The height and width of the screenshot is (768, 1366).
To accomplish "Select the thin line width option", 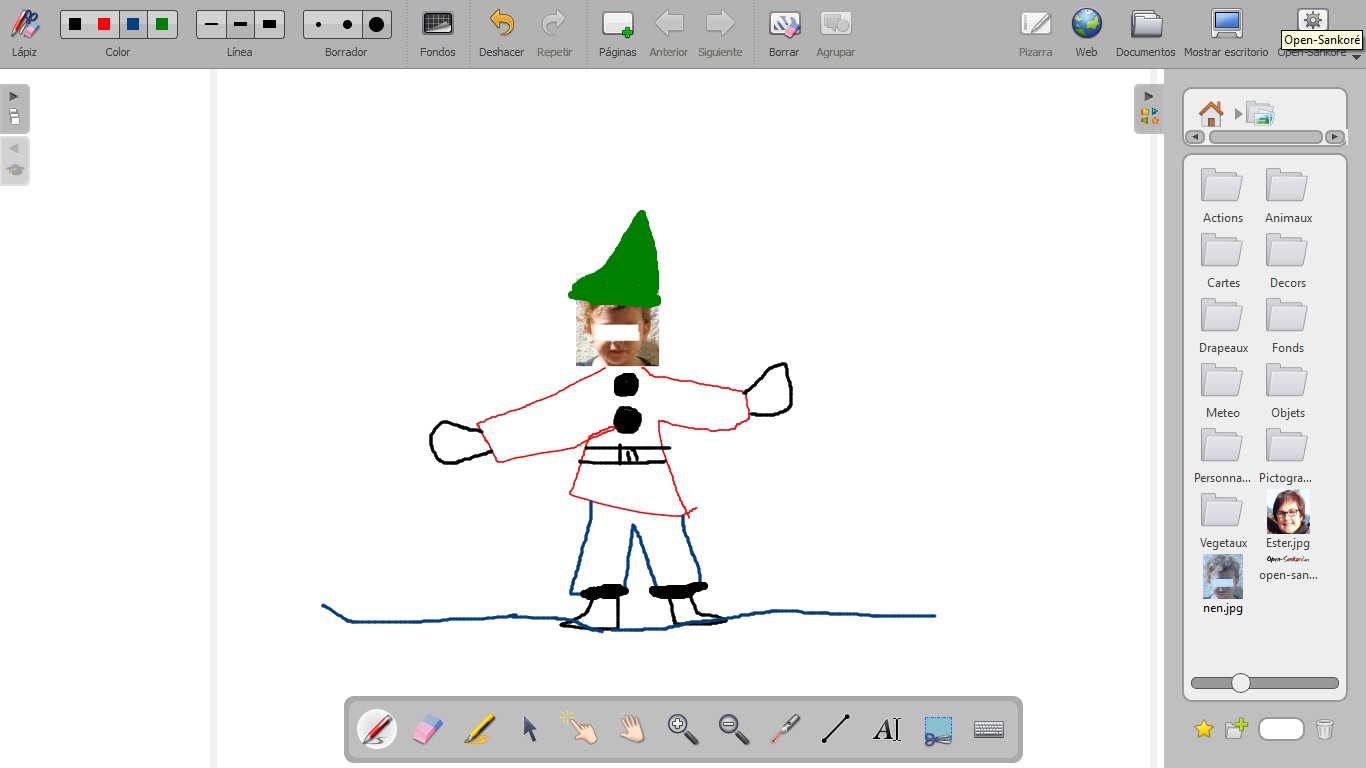I will (x=211, y=24).
